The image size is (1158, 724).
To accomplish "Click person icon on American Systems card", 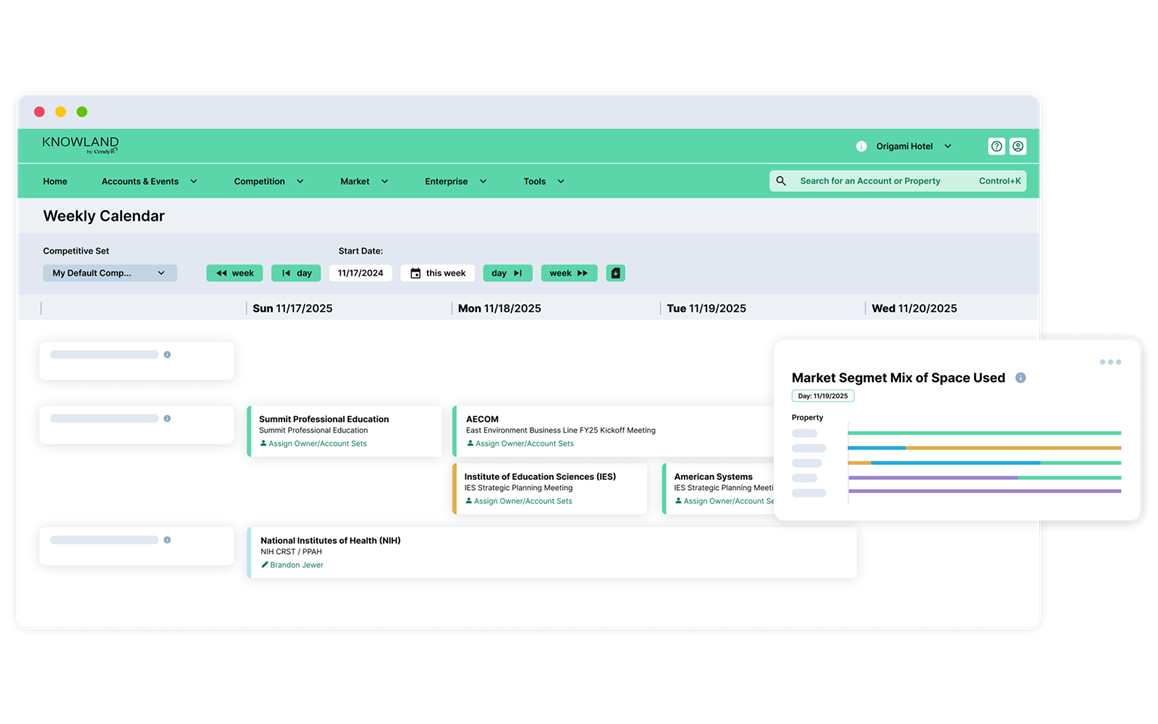I will 678,501.
